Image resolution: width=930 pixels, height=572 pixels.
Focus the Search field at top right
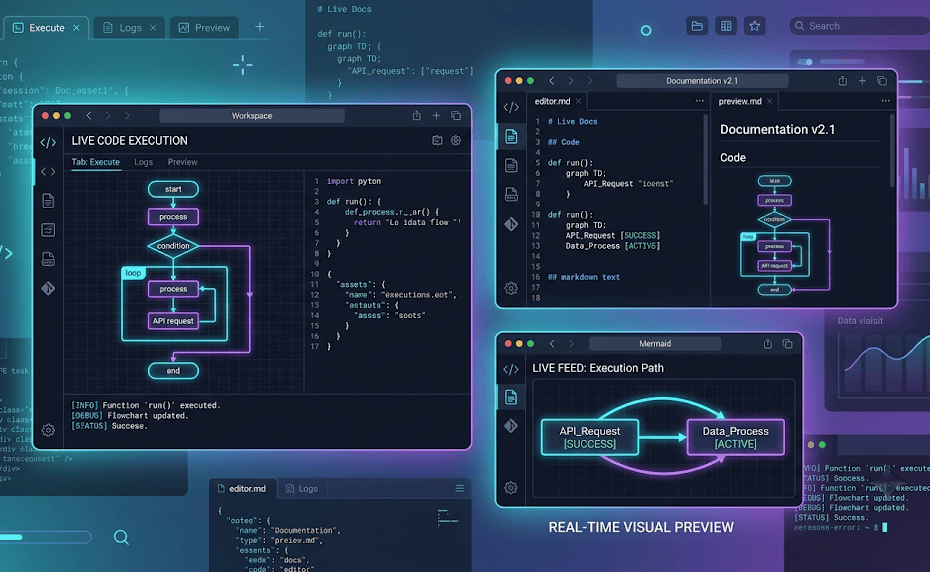[860, 26]
